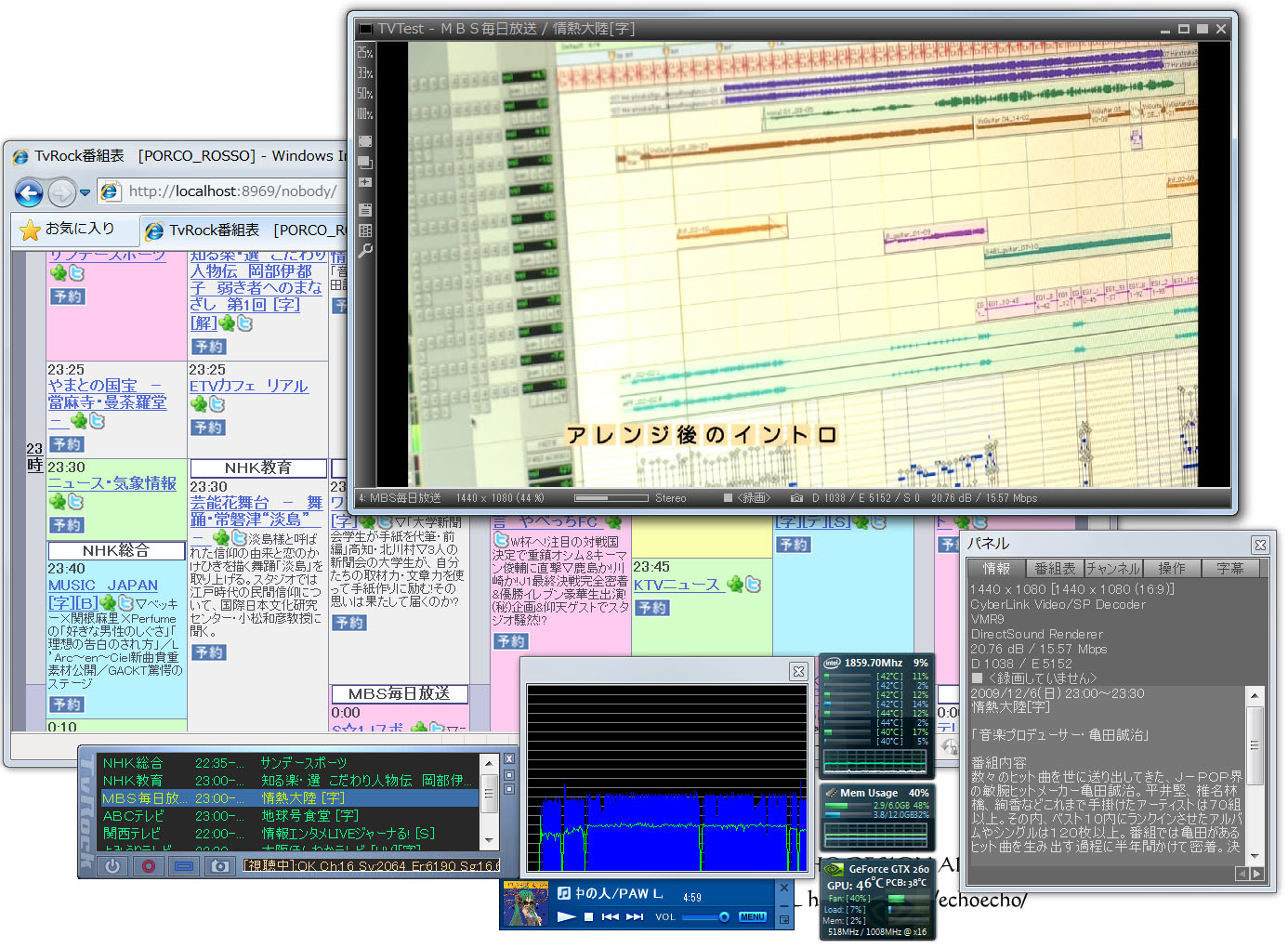Go back in Internet Explorer

click(29, 192)
